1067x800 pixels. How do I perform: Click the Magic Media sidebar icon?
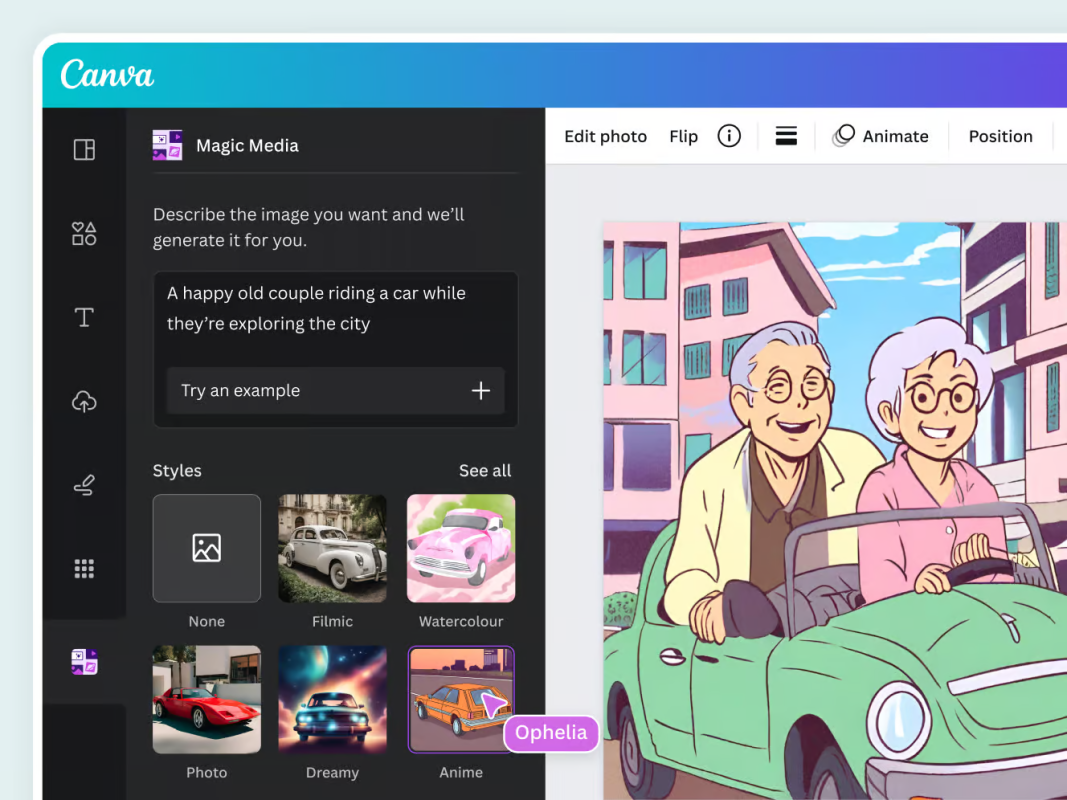(84, 662)
